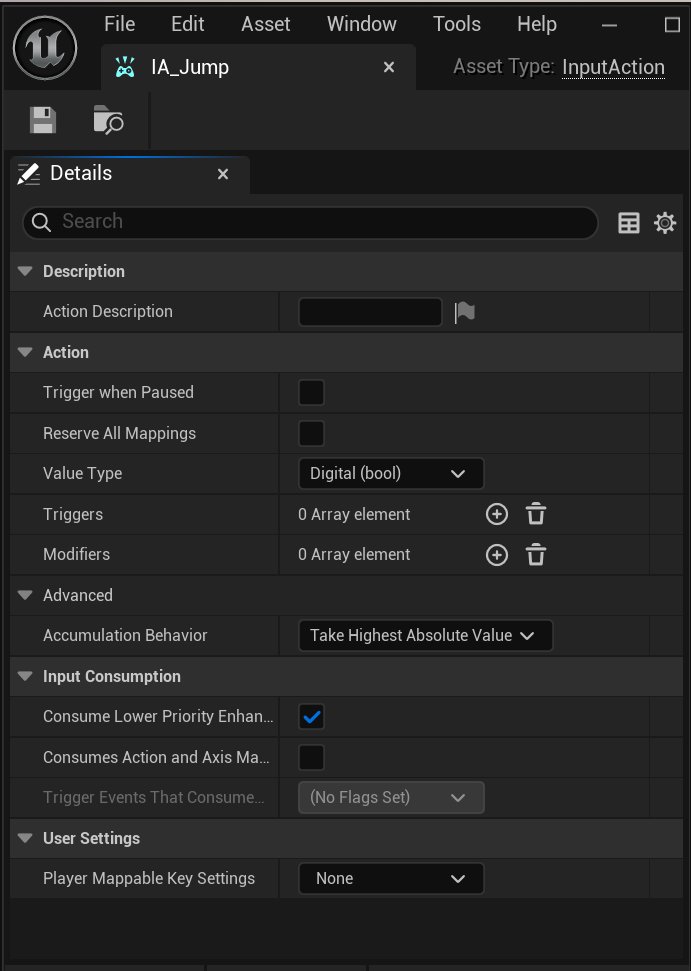Click the Unreal Engine logo icon
This screenshot has width=691, height=971.
(45, 48)
